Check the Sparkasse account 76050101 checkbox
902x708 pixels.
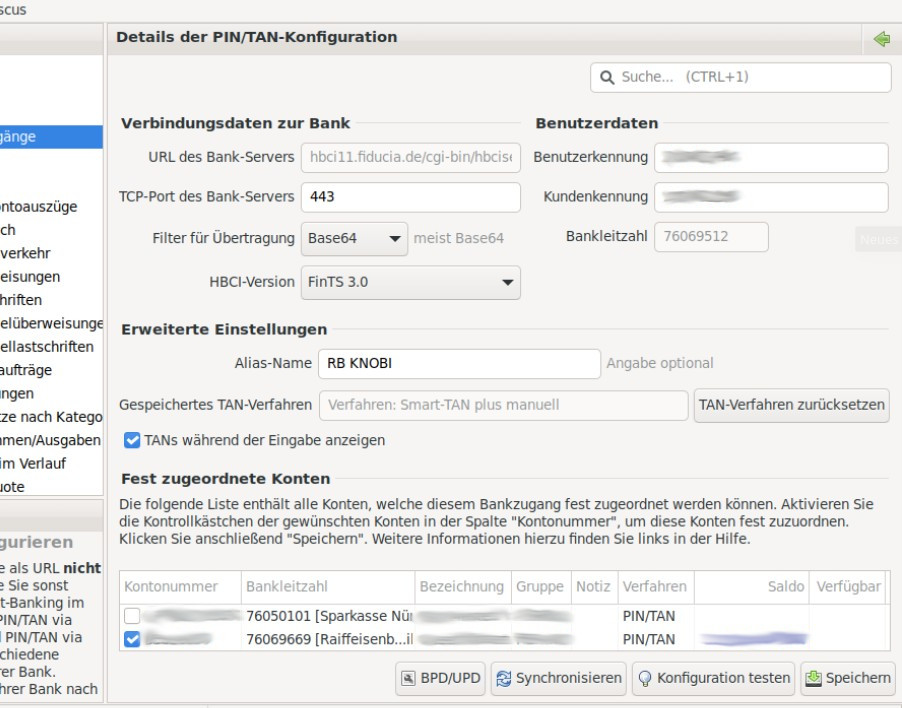[x=132, y=616]
